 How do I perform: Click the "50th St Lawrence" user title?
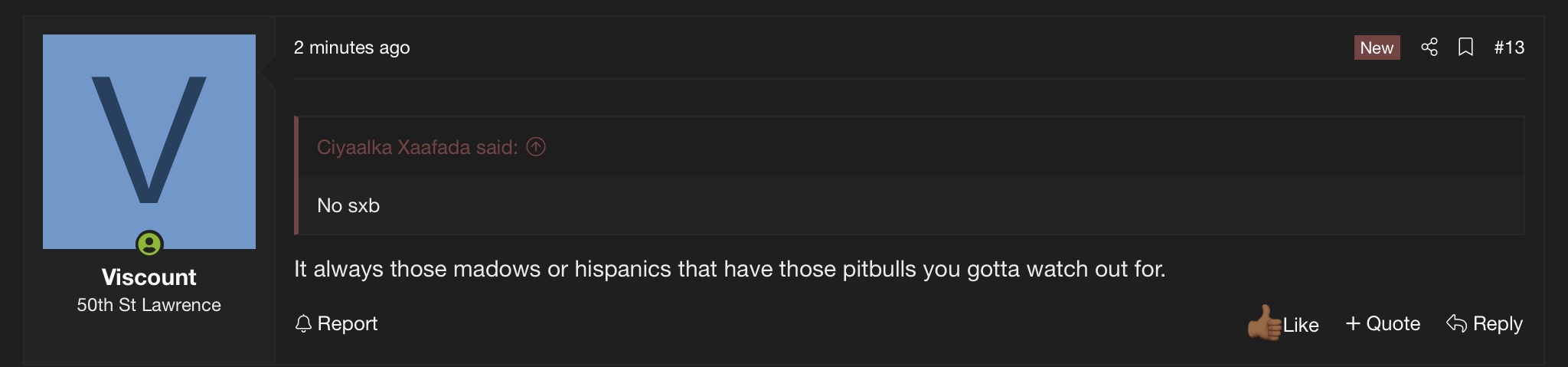[149, 305]
